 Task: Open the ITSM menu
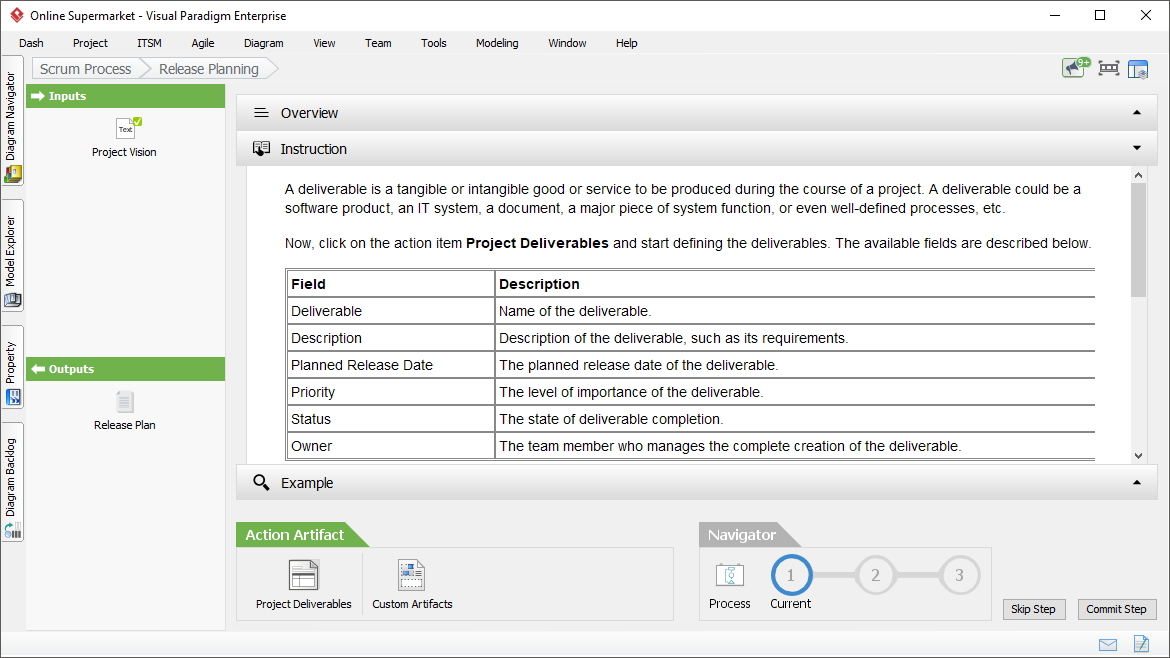click(x=149, y=43)
